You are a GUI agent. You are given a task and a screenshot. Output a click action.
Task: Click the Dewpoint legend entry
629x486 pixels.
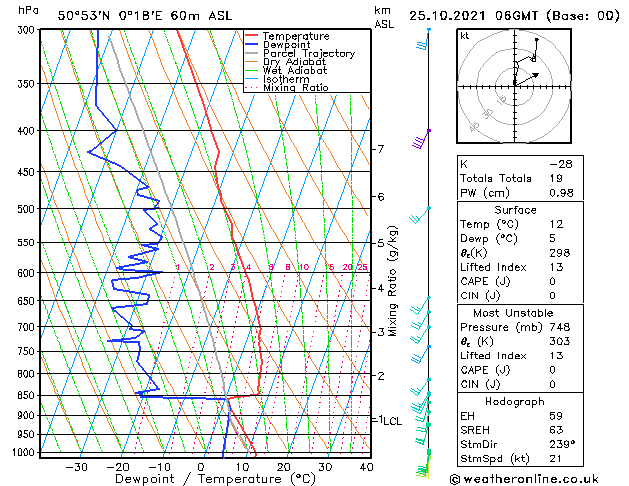(286, 45)
